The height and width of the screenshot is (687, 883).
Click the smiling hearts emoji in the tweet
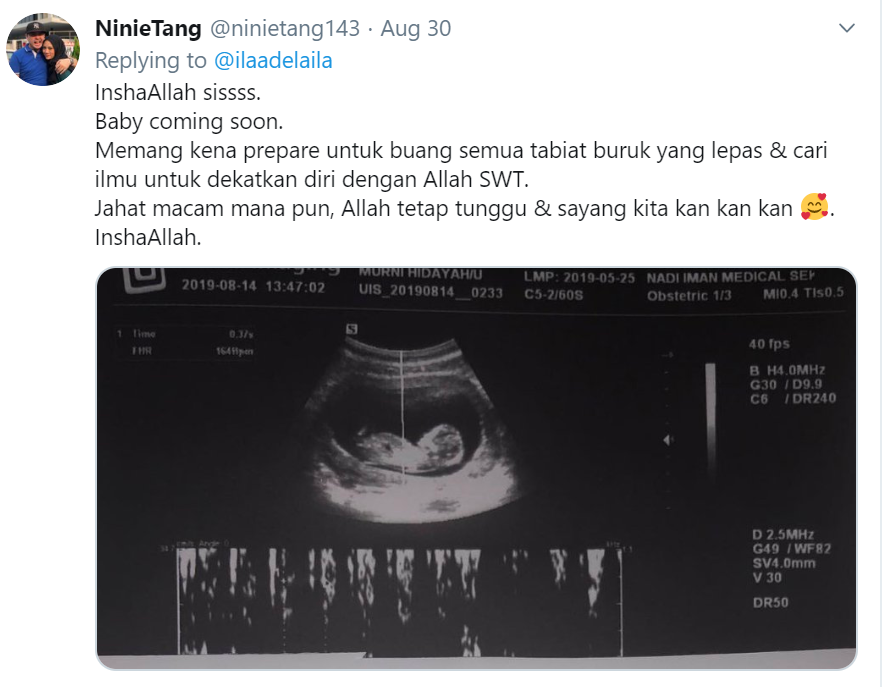(x=814, y=208)
